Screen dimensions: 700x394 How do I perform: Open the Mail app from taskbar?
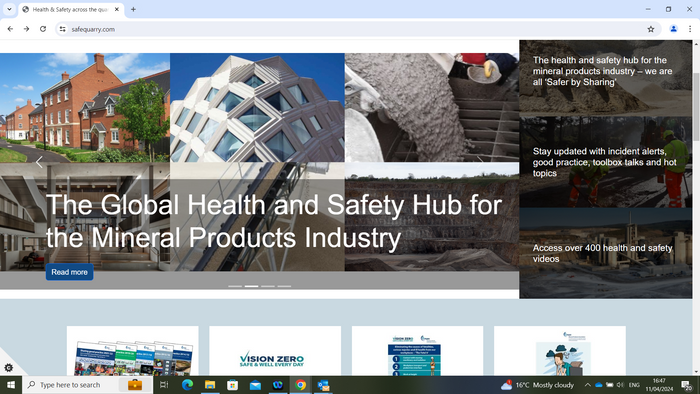point(255,385)
